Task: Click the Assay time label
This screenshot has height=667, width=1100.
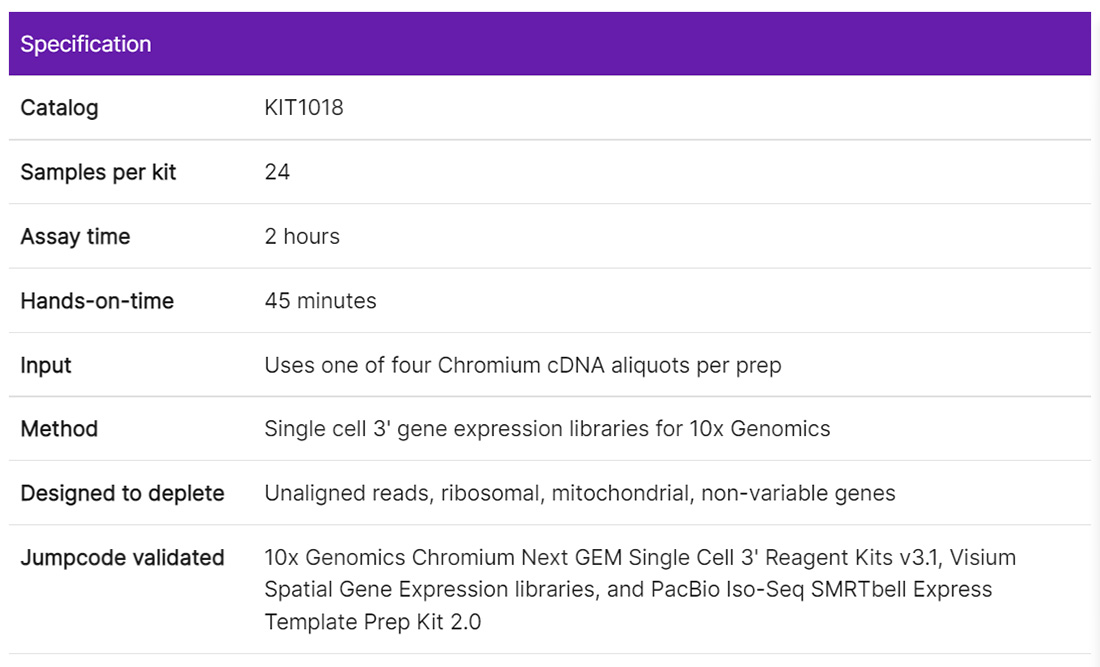Action: pyautogui.click(x=75, y=237)
